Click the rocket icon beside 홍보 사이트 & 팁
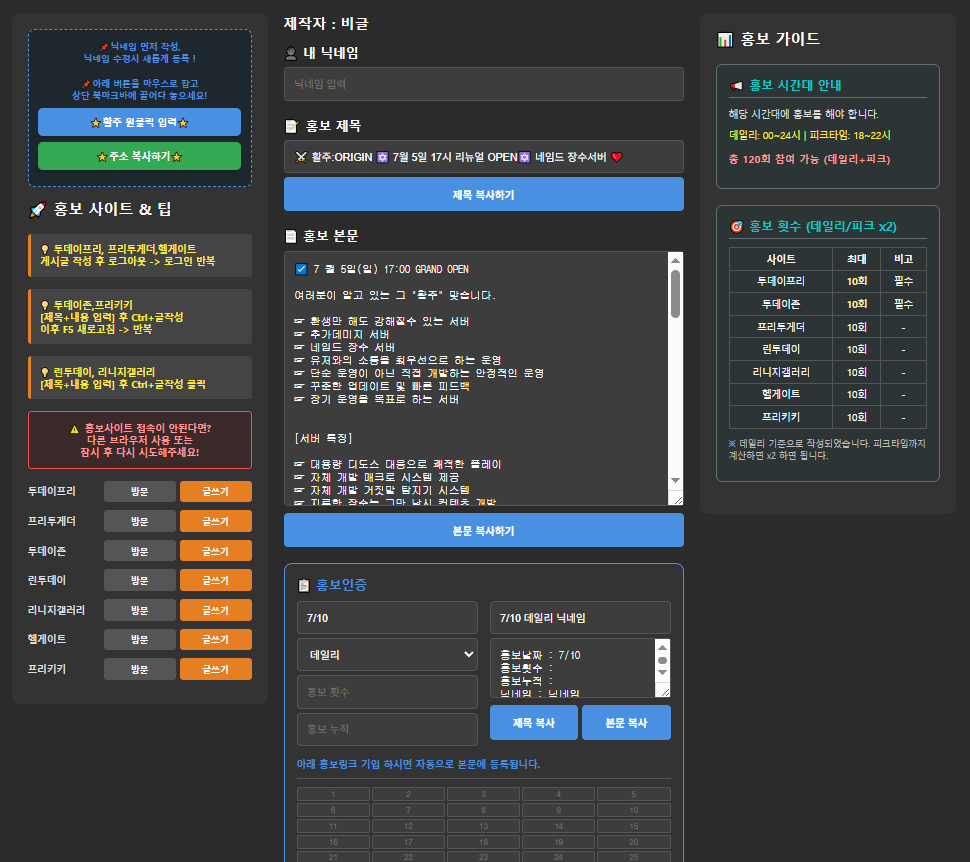Viewport: 970px width, 862px height. coord(37,210)
